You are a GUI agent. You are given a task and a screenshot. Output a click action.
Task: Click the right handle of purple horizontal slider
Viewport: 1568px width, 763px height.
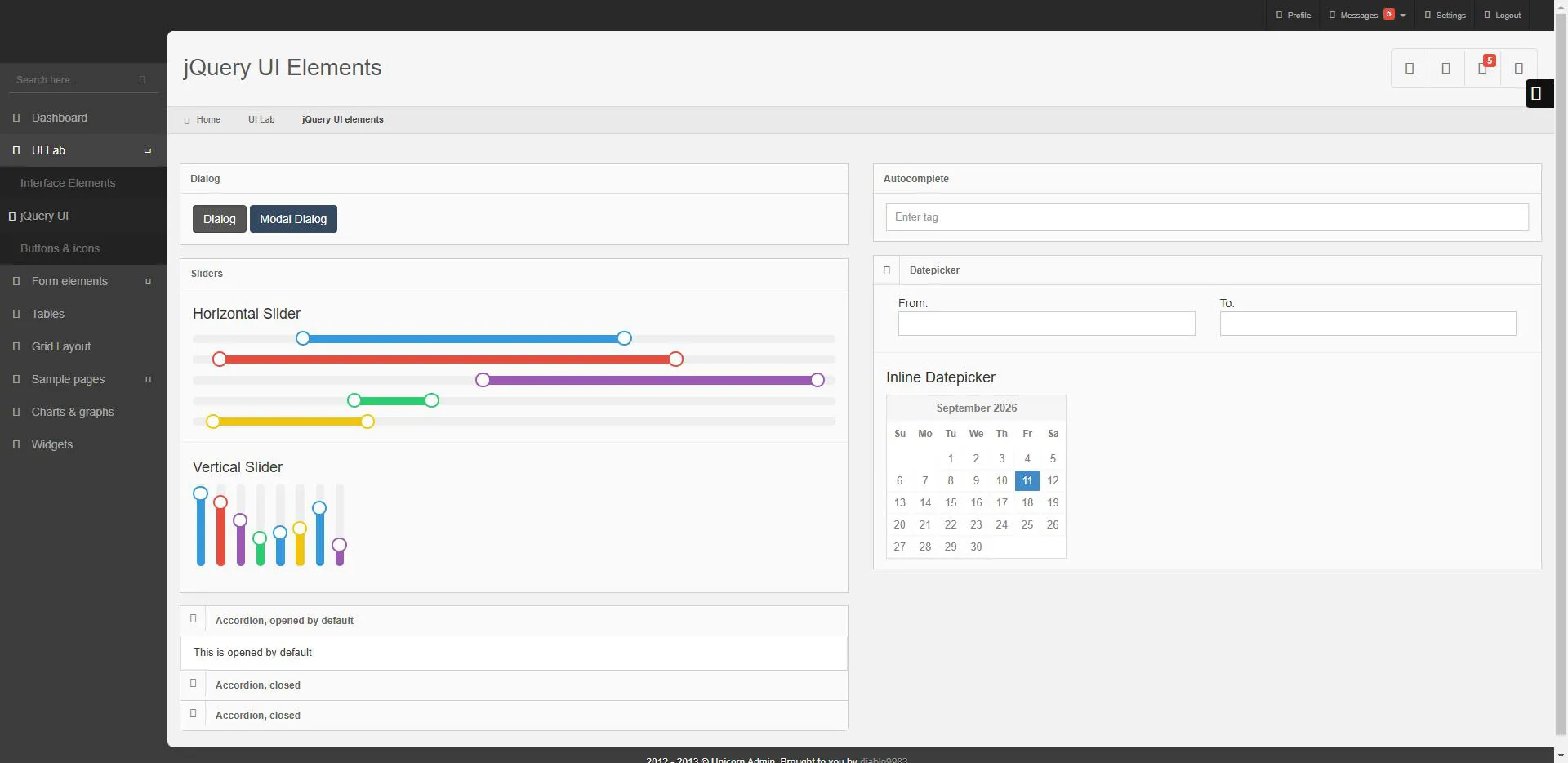pyautogui.click(x=817, y=380)
